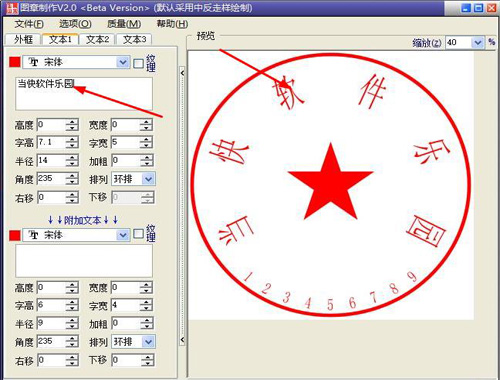This screenshot has height=380, width=500.
Task: Click the 字高 field showing 7.1
Action: 51,143
